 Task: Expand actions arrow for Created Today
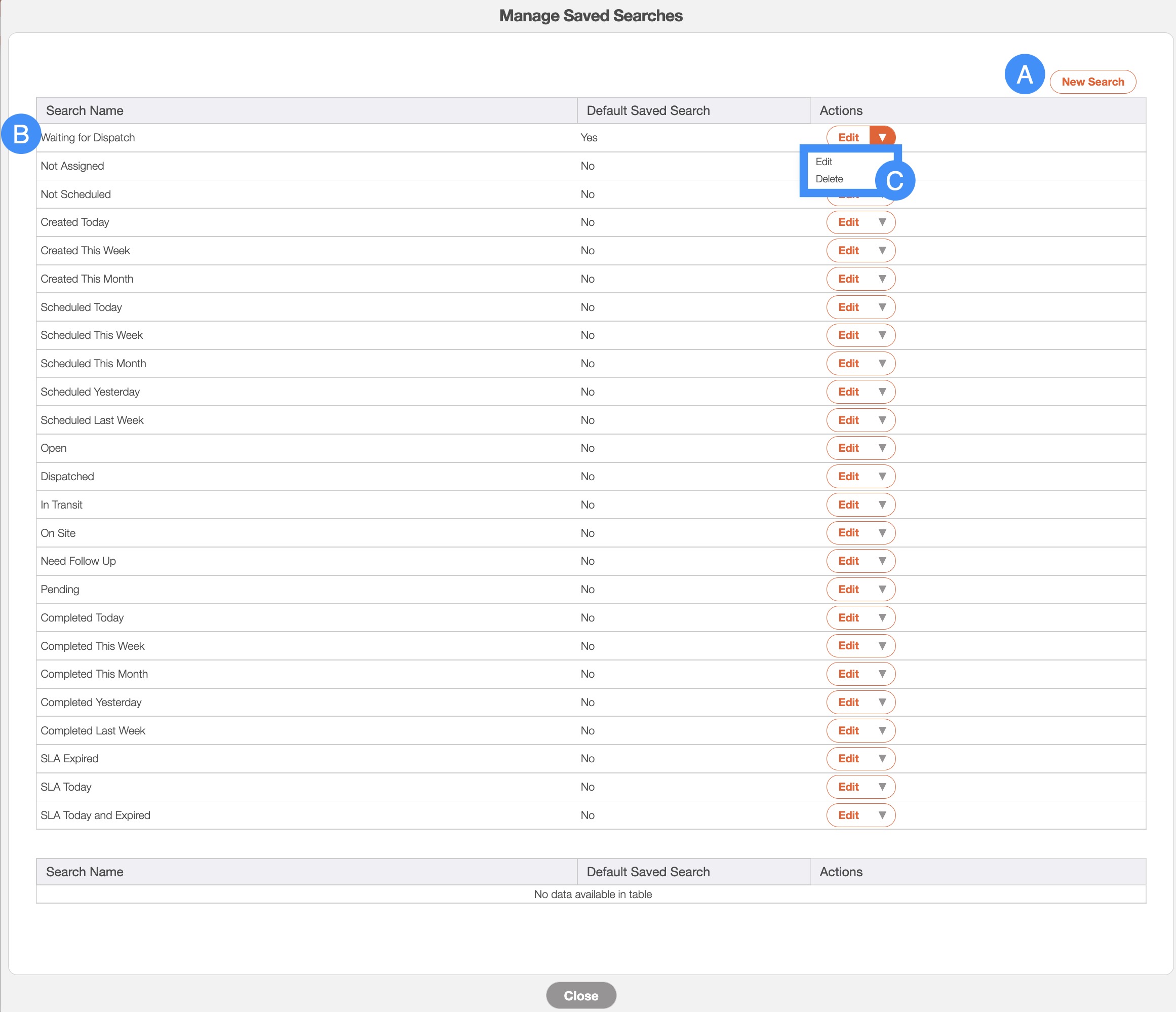(x=882, y=222)
